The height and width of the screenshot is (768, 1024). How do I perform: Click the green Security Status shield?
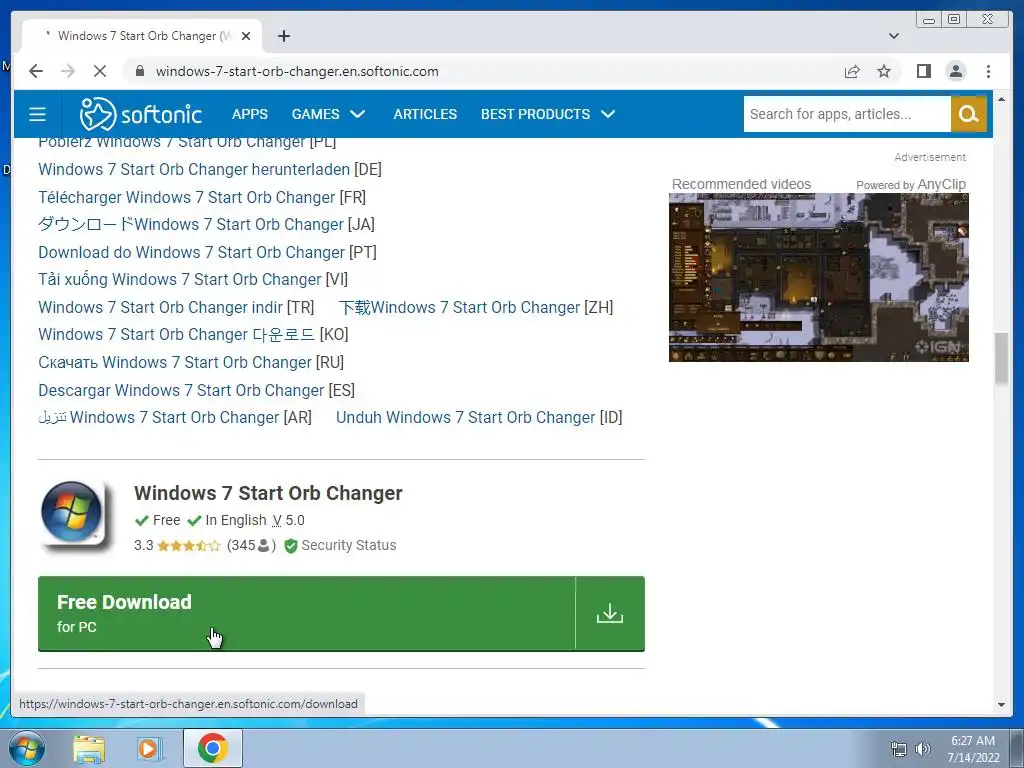(x=291, y=546)
